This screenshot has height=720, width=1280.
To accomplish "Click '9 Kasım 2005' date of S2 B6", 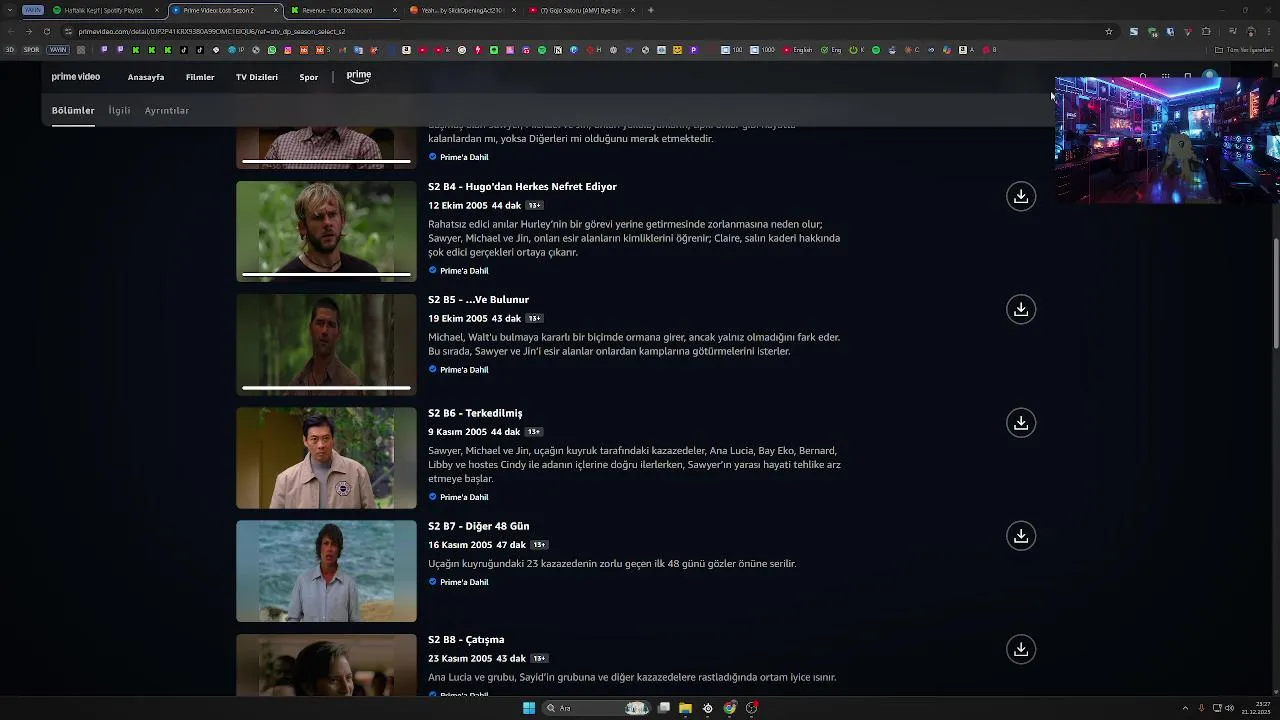I will (x=457, y=432).
